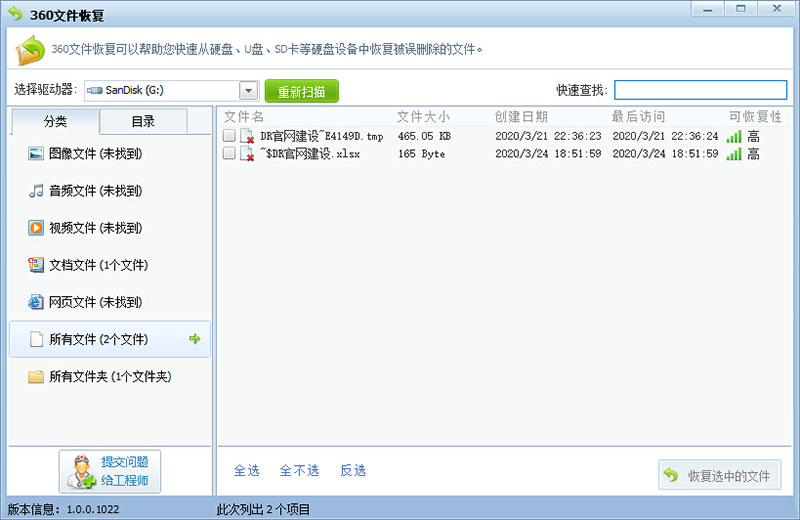The height and width of the screenshot is (520, 800).
Task: Open the drive selection dropdown arrow
Action: tap(248, 91)
